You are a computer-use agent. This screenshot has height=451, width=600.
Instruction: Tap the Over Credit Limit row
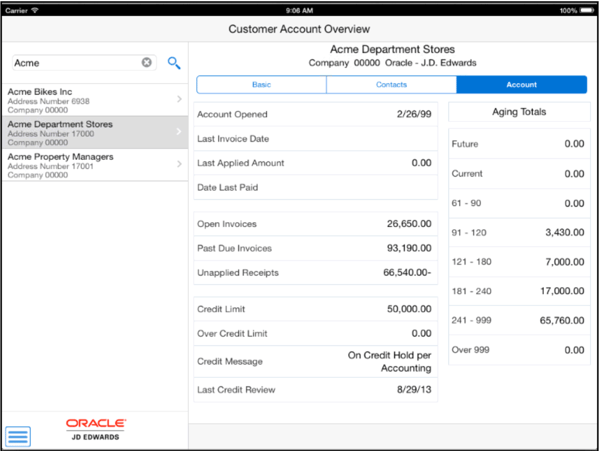point(316,334)
